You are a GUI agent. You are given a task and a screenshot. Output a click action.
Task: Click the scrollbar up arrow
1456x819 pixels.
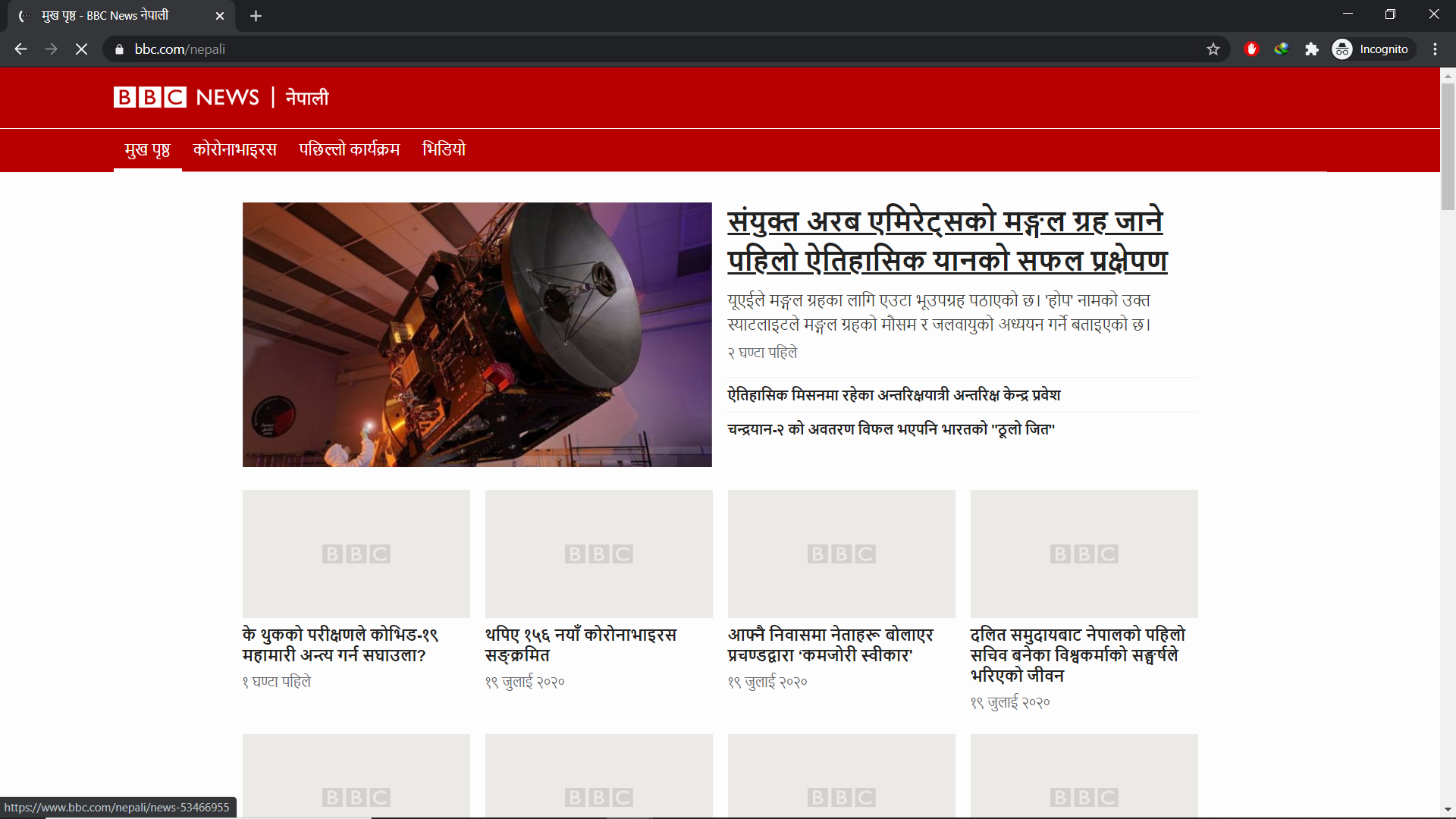(x=1448, y=76)
